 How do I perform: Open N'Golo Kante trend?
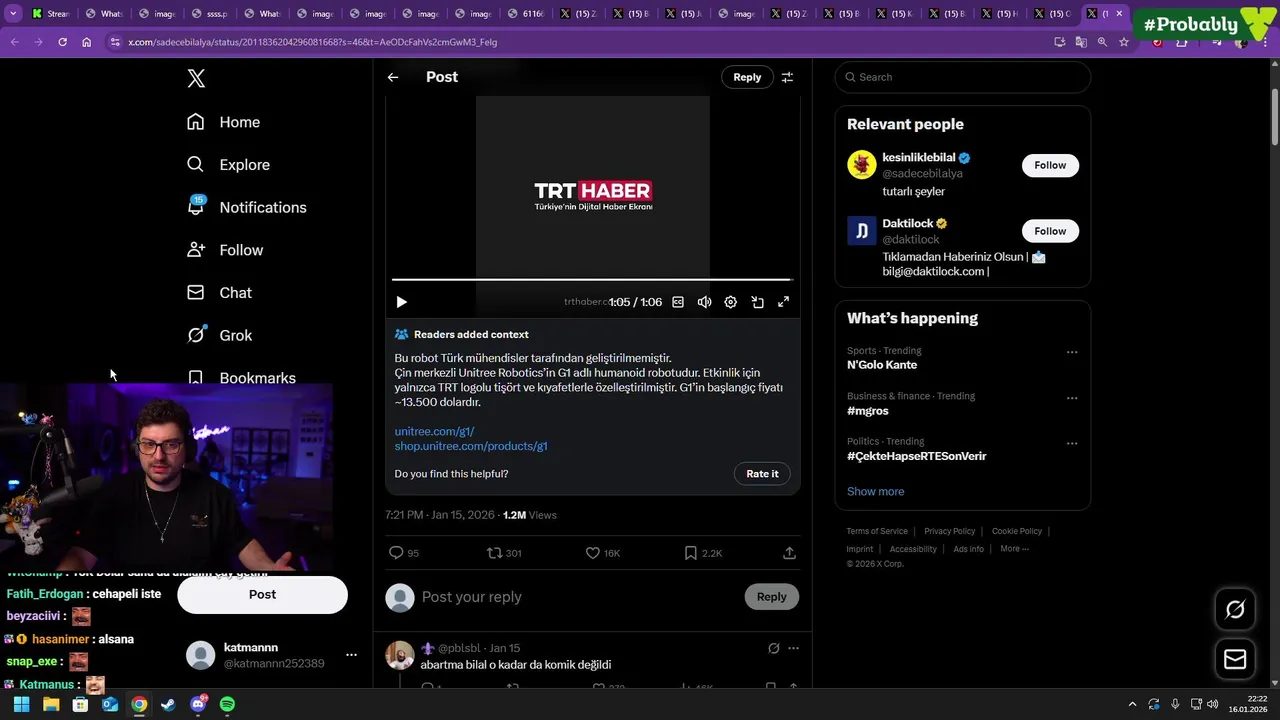pos(882,365)
